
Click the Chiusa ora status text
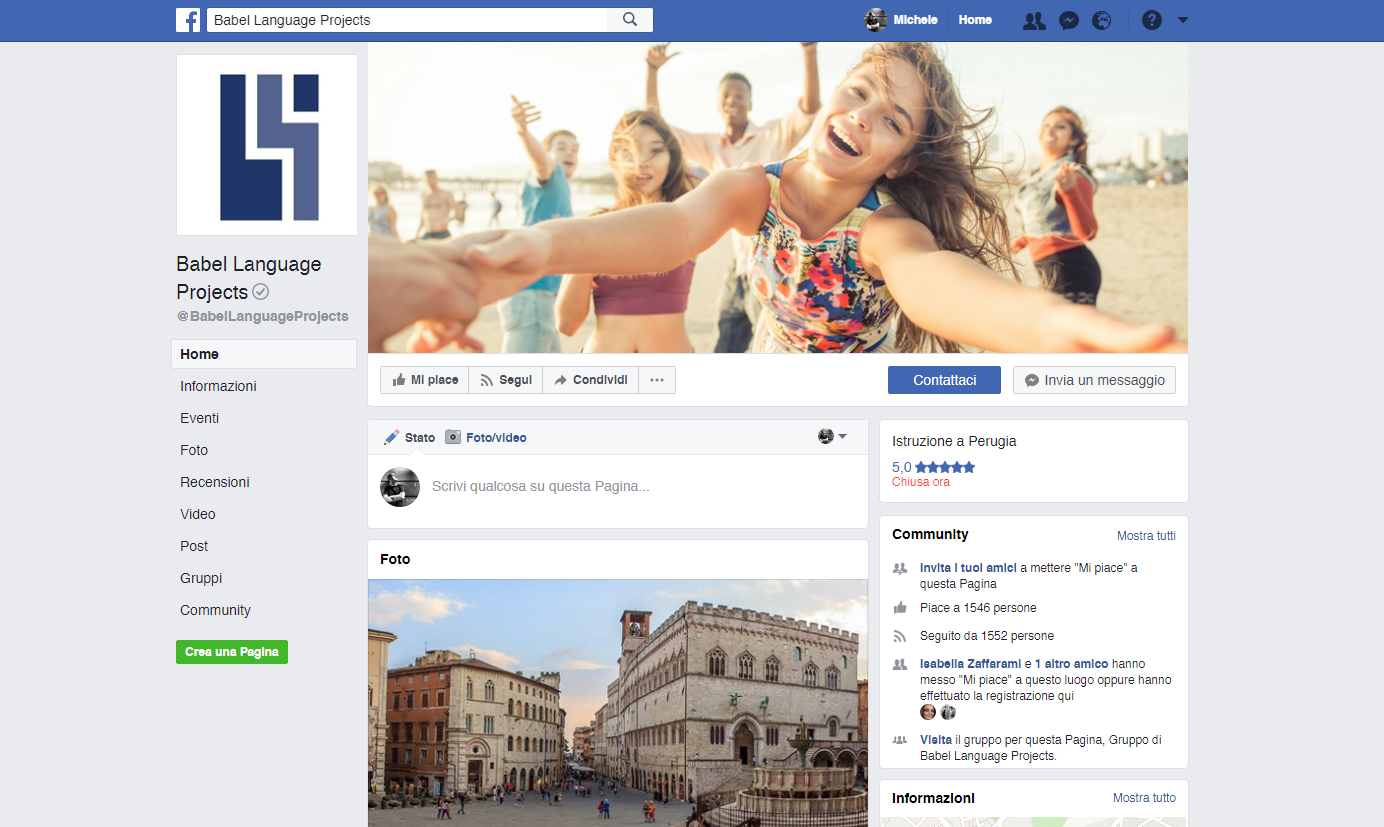coord(921,482)
